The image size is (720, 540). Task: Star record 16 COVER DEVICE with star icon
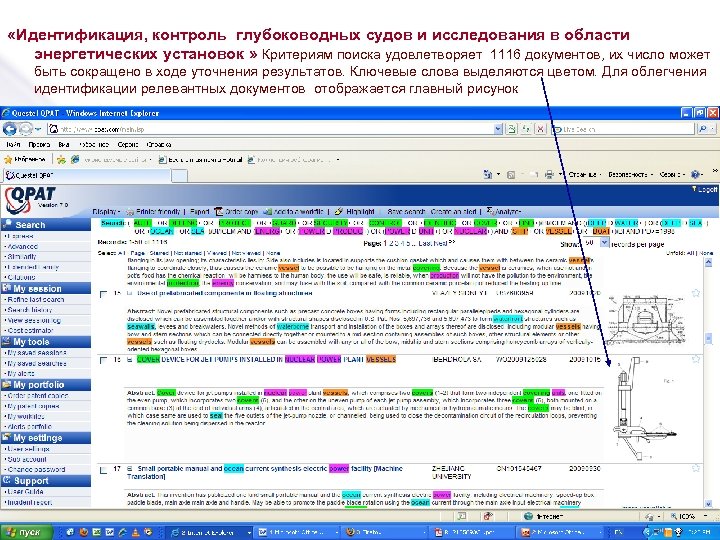click(696, 359)
